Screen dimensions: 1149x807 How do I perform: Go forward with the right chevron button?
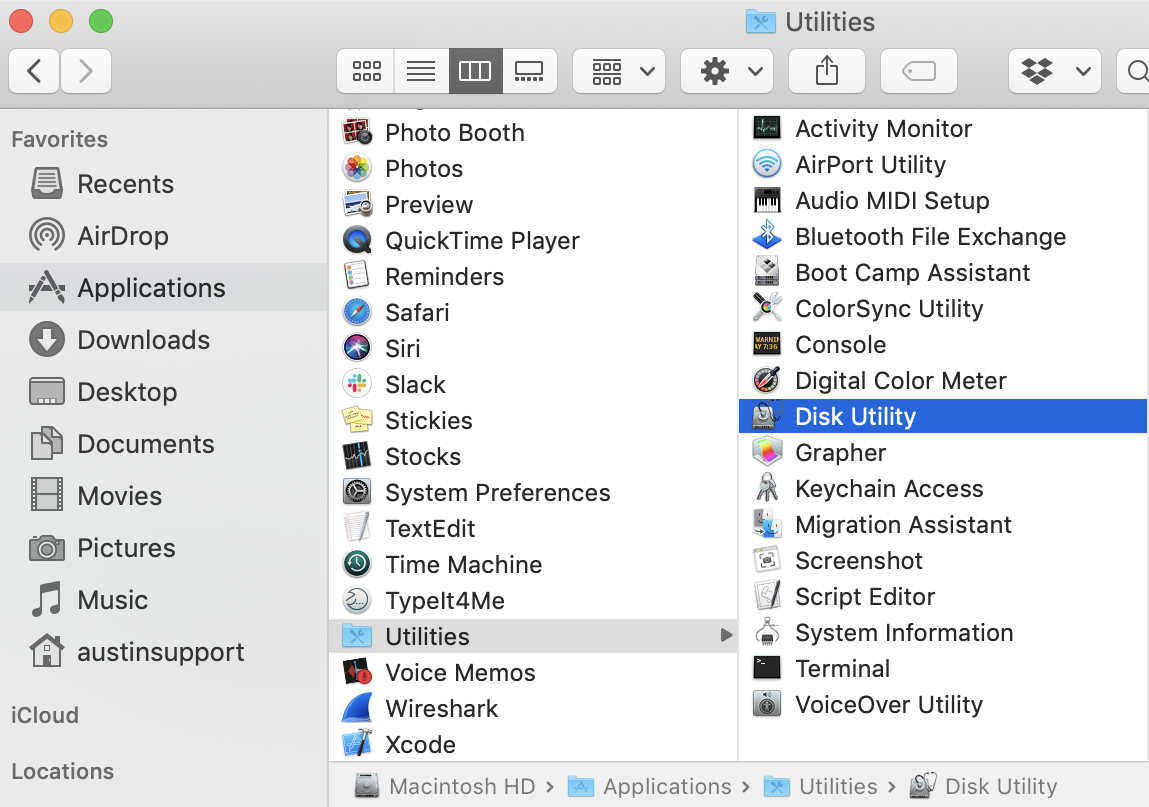pyautogui.click(x=86, y=71)
